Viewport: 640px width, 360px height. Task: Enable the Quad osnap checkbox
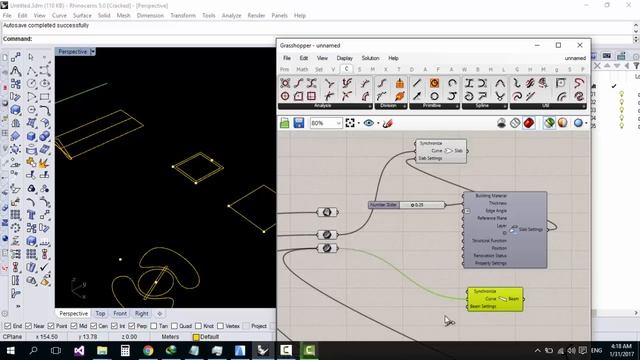pos(174,326)
